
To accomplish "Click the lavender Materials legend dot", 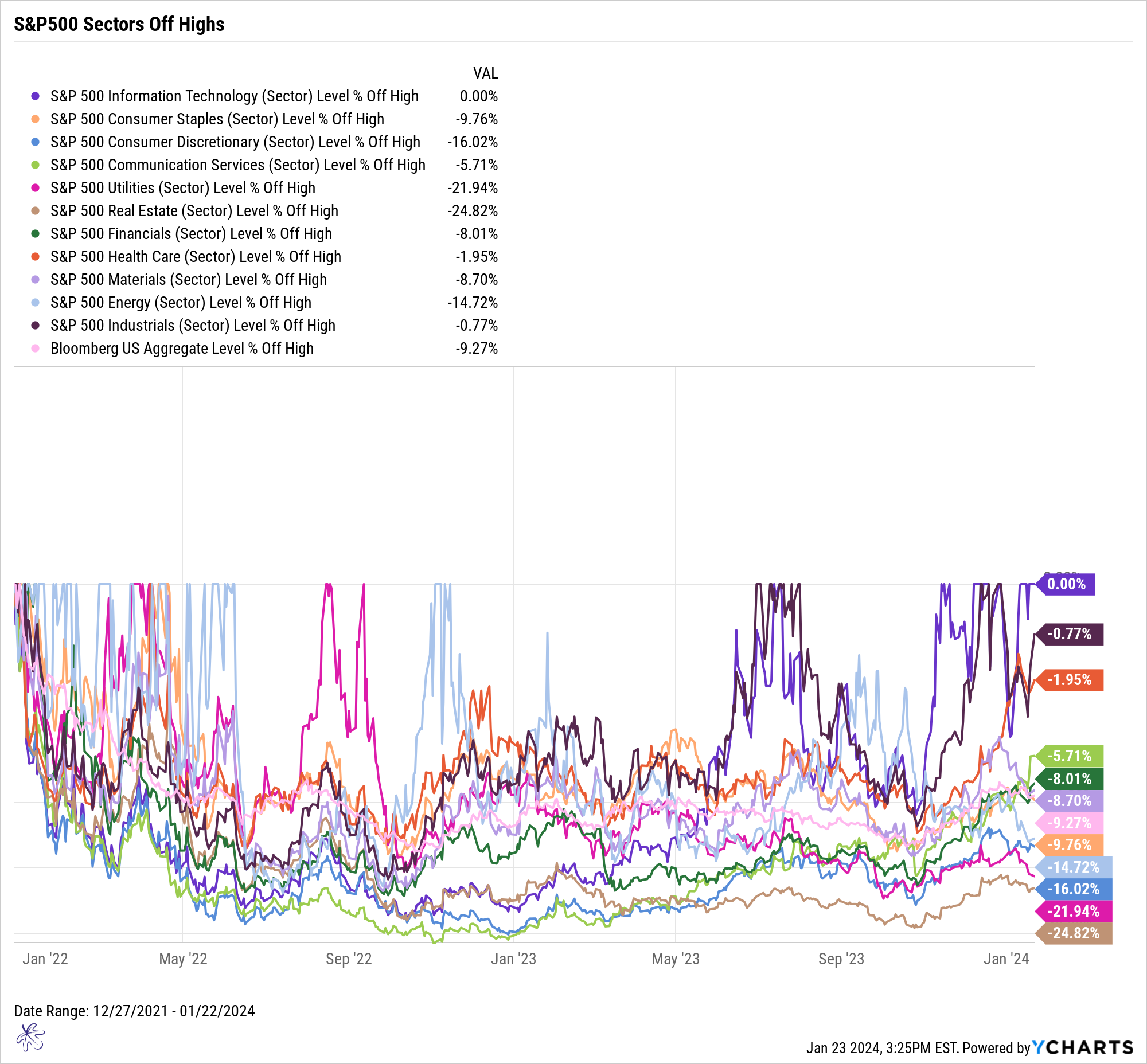I will click(x=35, y=280).
